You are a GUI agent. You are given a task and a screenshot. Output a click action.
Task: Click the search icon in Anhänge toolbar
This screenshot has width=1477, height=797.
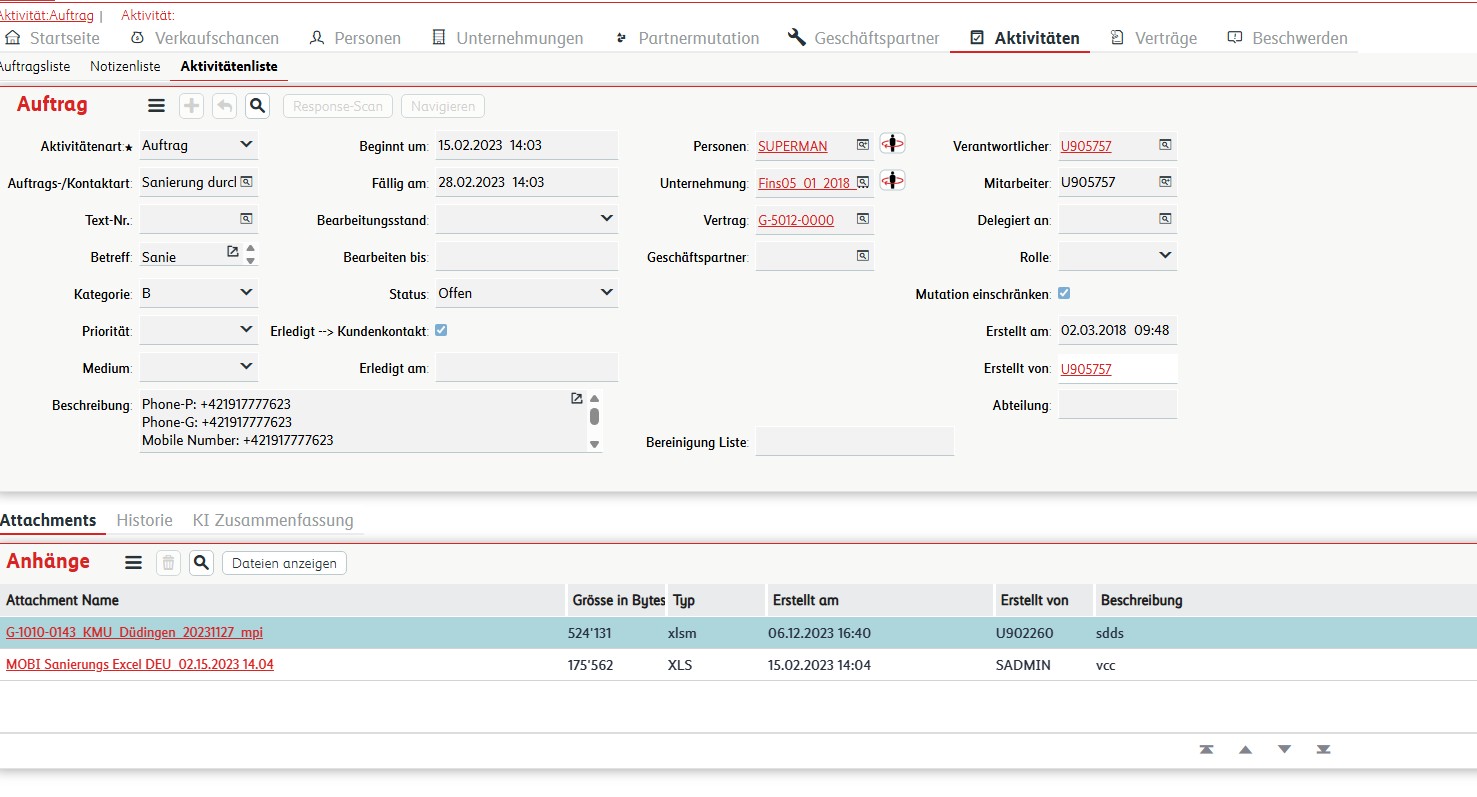(x=202, y=563)
